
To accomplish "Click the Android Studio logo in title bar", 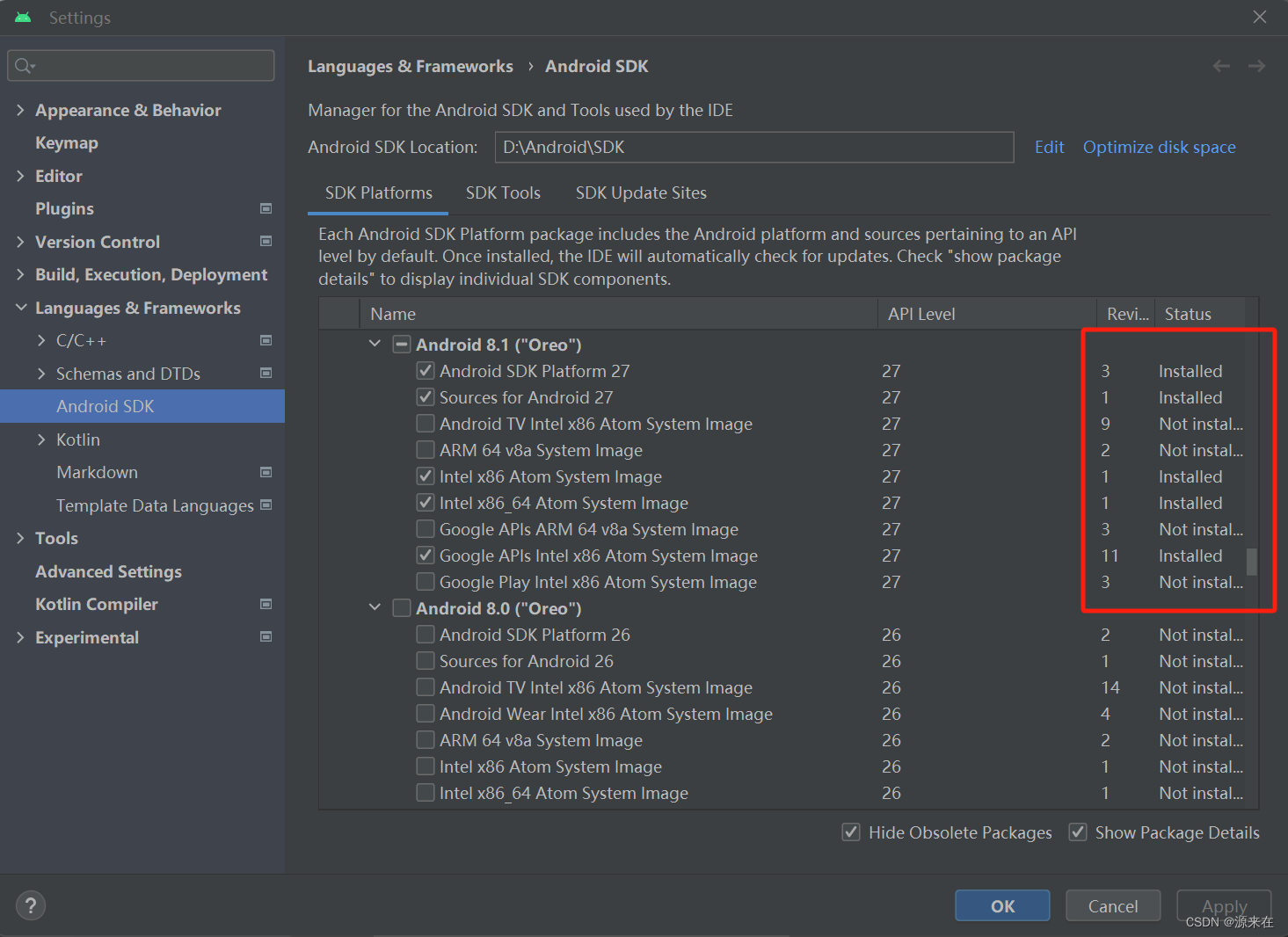I will click(x=23, y=18).
